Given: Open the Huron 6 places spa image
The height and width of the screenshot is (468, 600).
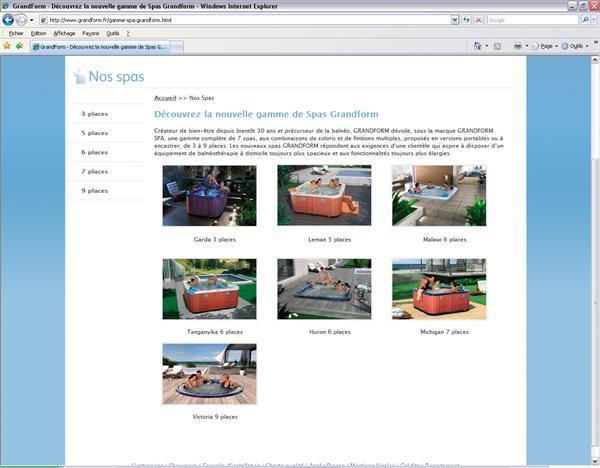Looking at the screenshot, I should click(324, 289).
